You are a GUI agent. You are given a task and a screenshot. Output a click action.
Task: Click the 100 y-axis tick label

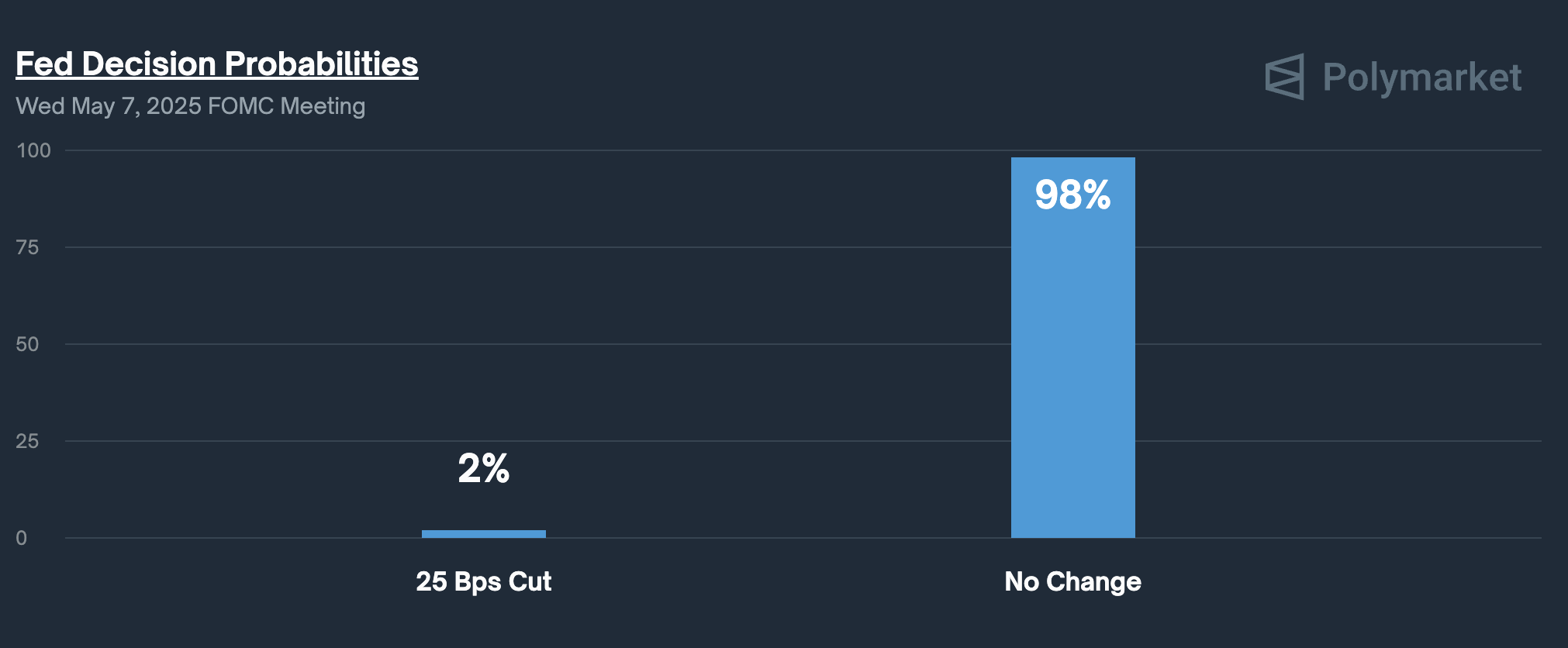click(33, 150)
